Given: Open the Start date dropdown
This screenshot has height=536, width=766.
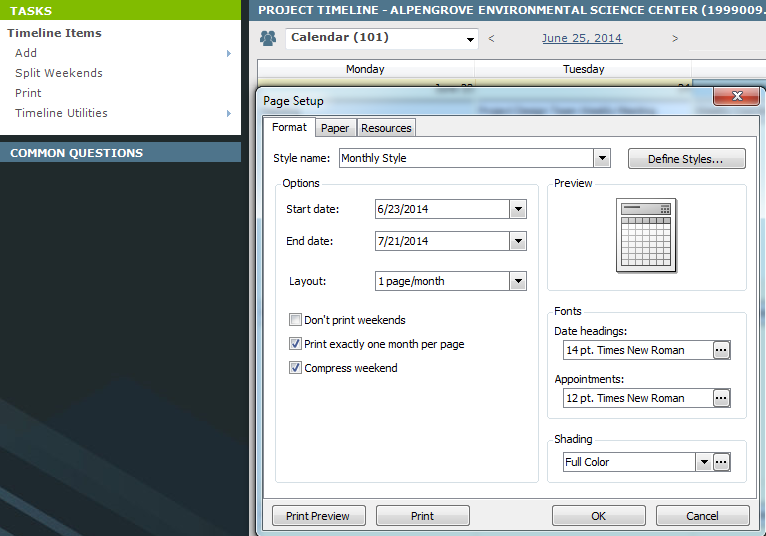Looking at the screenshot, I should click(x=518, y=209).
